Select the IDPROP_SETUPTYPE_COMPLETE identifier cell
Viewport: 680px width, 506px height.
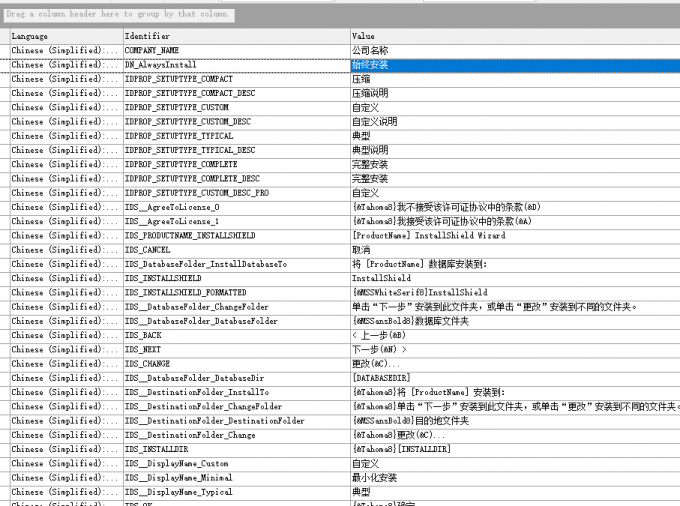(236, 165)
